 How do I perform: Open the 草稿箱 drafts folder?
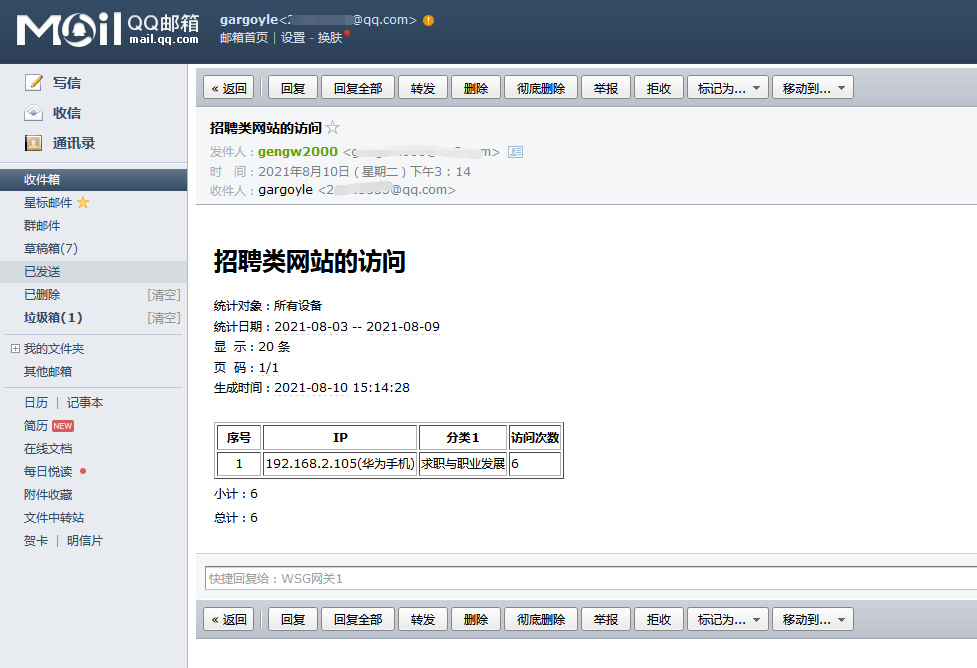pyautogui.click(x=50, y=248)
